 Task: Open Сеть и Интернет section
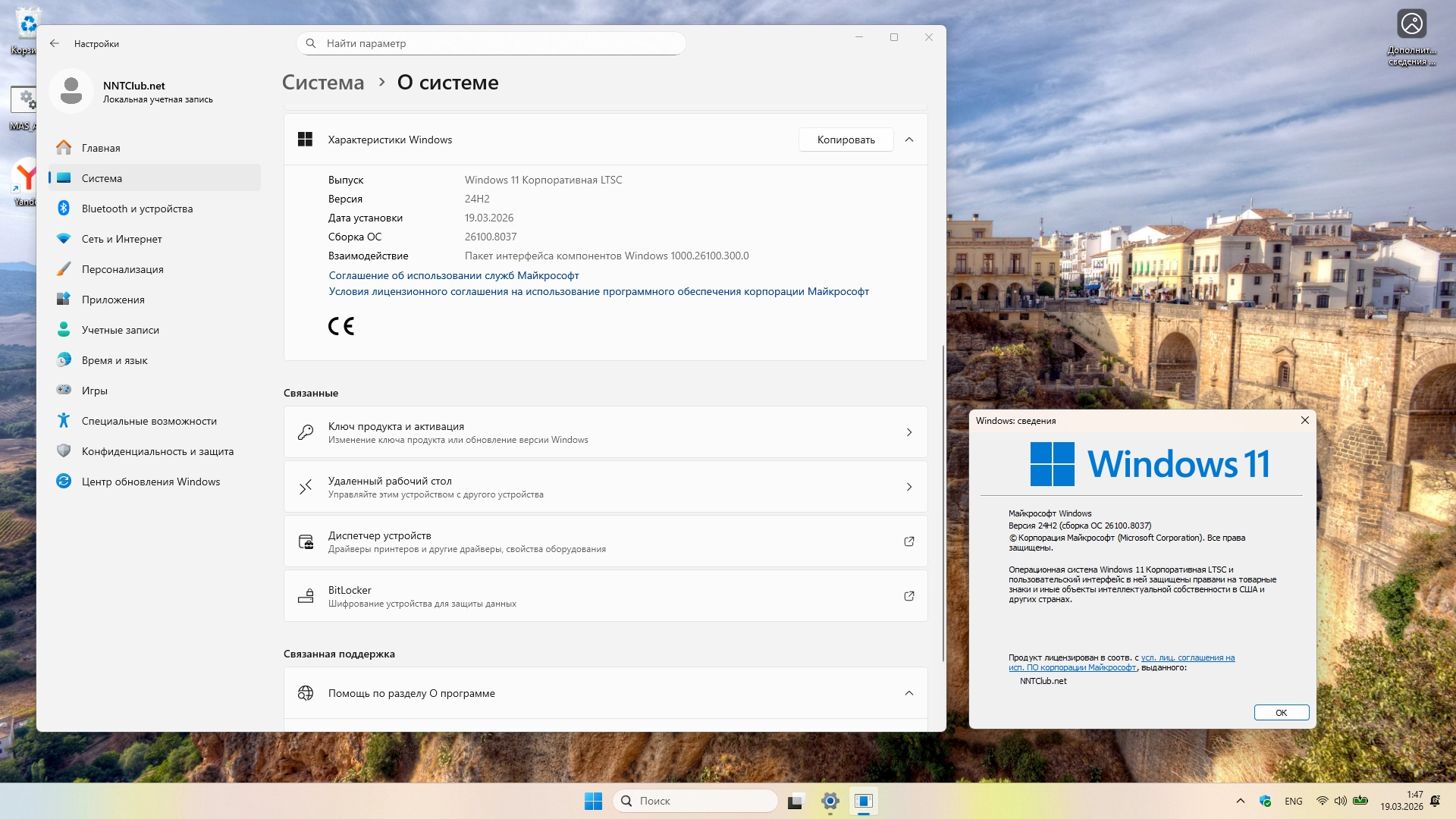(121, 239)
